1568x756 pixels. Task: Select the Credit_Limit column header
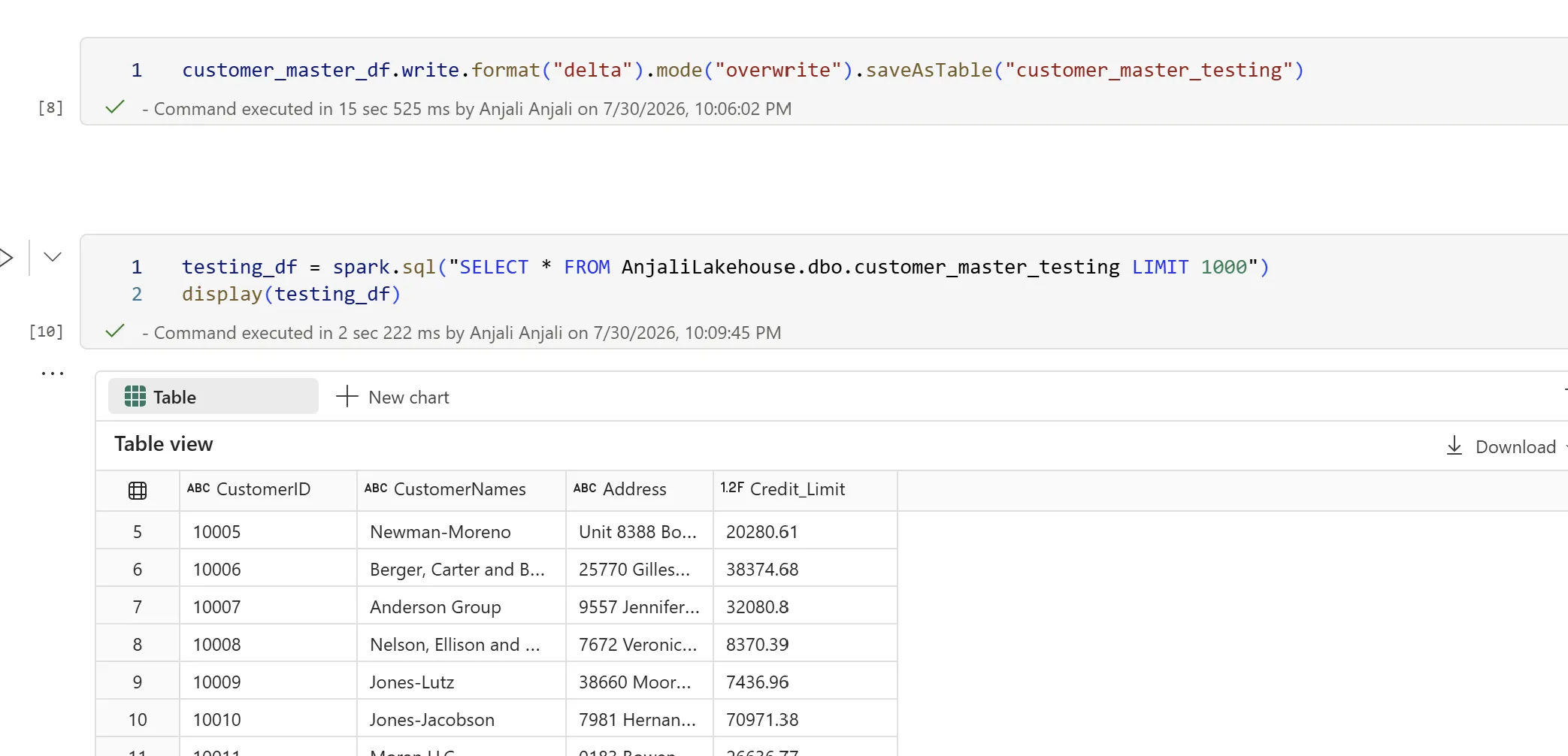click(x=805, y=489)
